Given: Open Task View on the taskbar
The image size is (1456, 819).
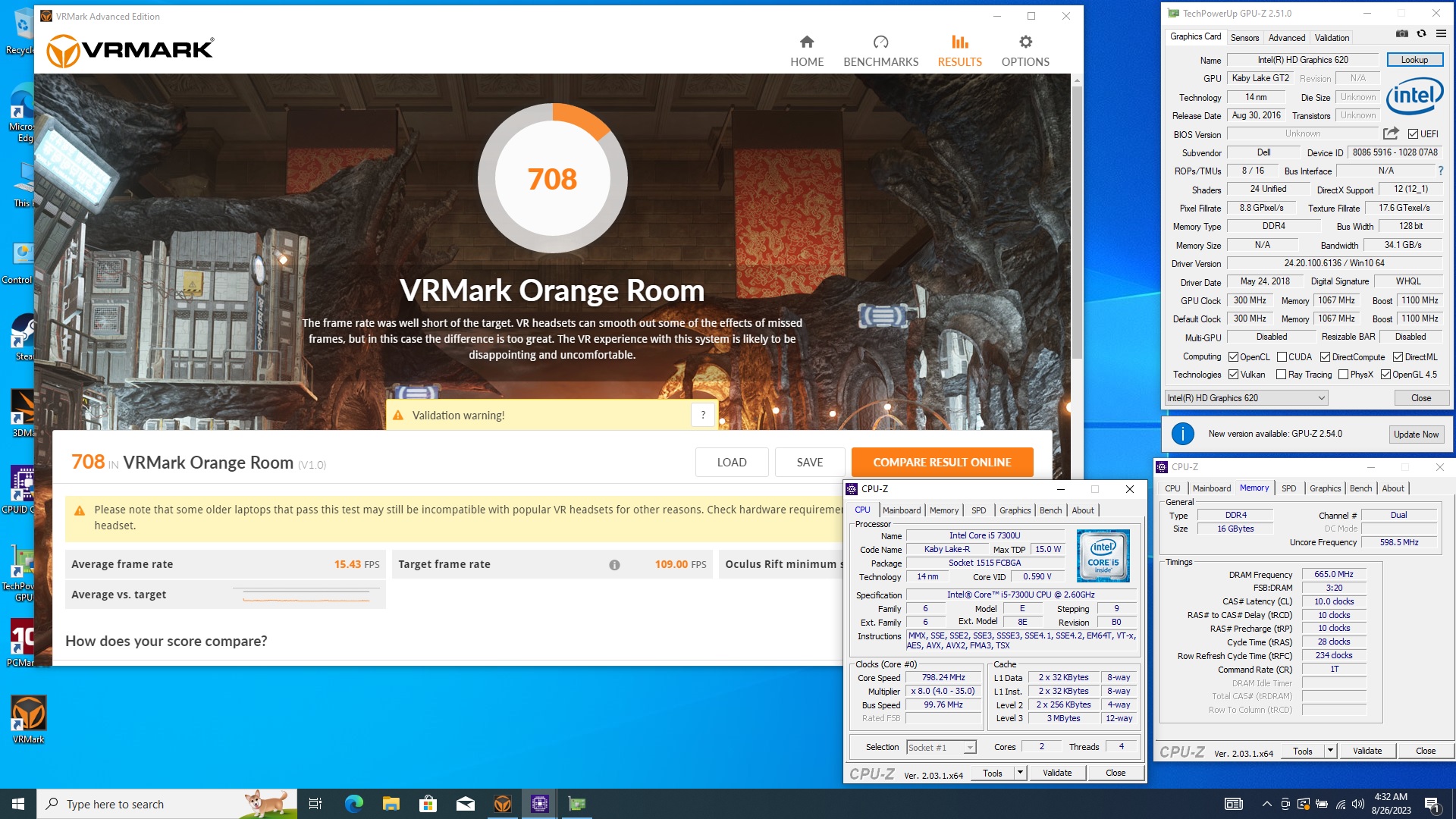Looking at the screenshot, I should tap(315, 804).
